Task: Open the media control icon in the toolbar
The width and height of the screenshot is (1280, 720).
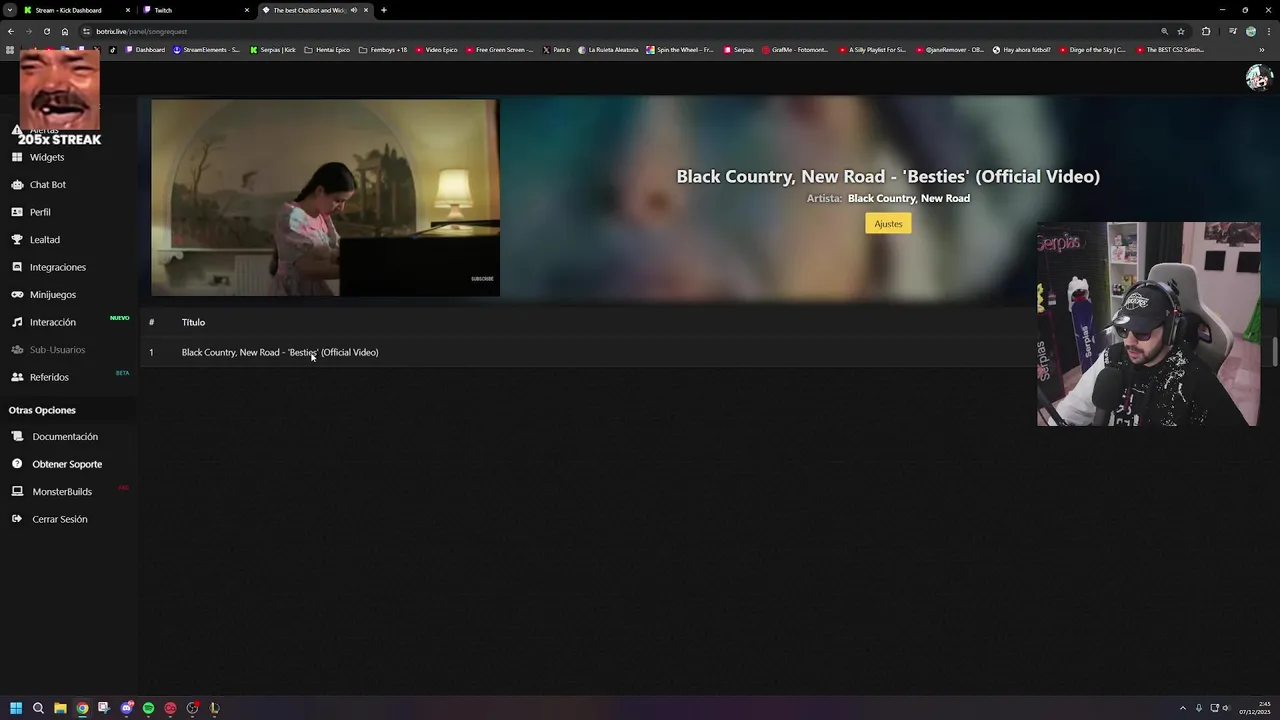Action: point(1233,31)
